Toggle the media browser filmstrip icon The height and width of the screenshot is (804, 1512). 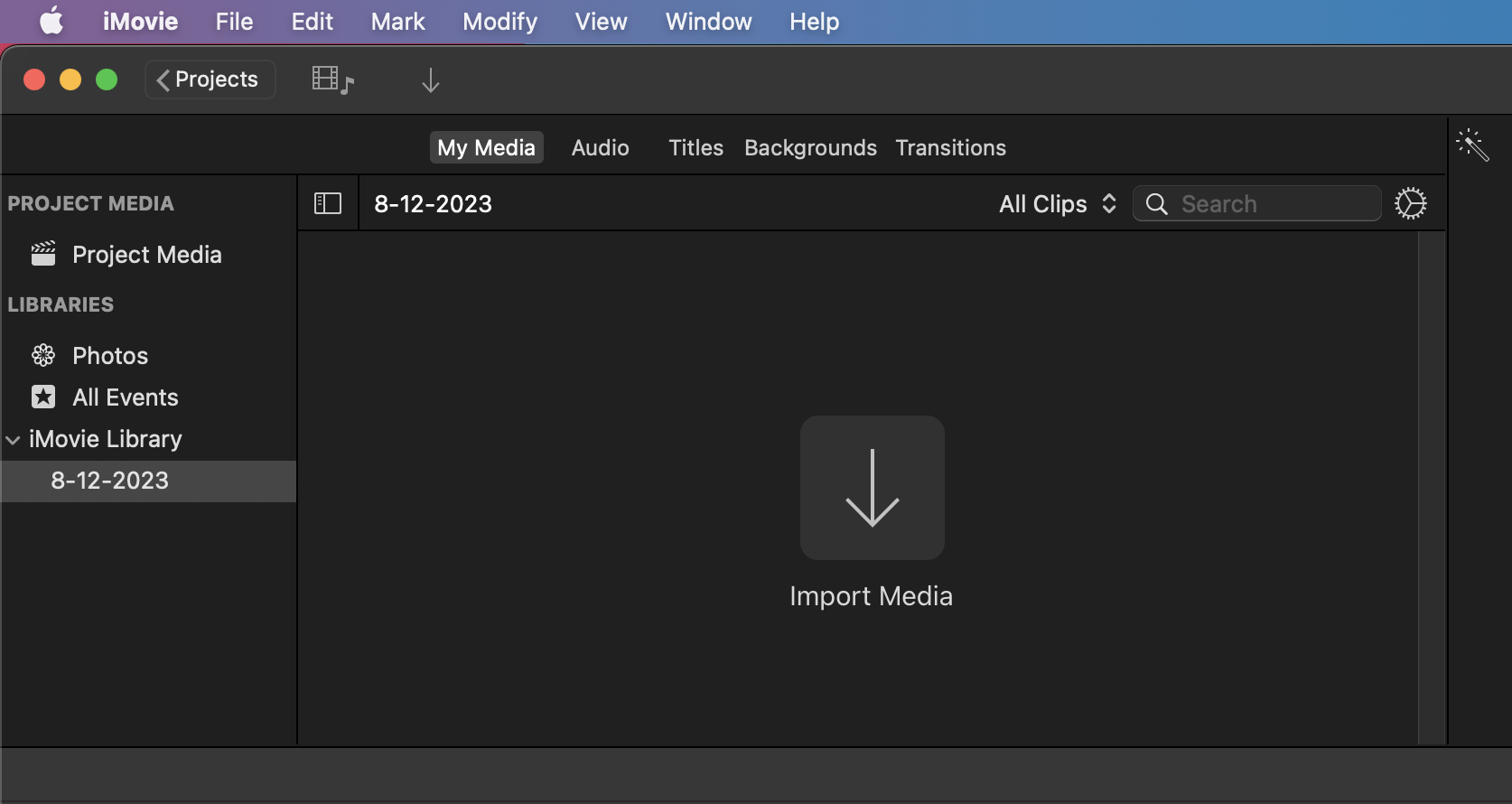pos(332,80)
